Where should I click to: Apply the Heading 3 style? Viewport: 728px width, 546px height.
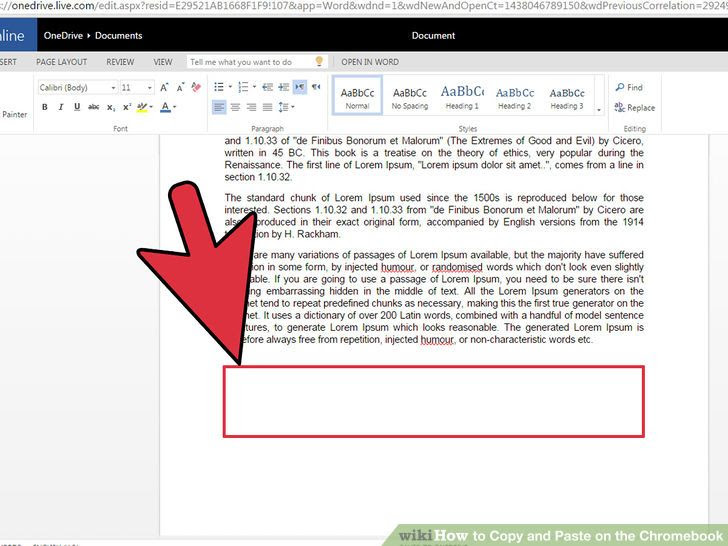567,98
